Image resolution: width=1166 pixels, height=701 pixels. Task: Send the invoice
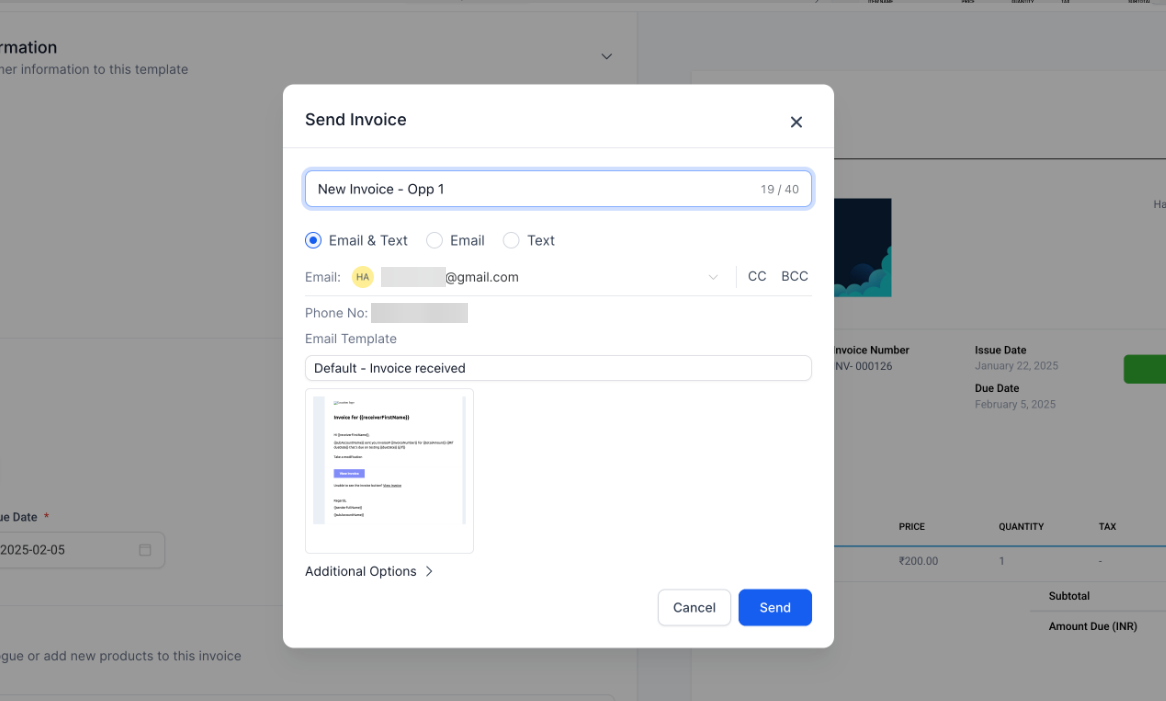tap(775, 607)
